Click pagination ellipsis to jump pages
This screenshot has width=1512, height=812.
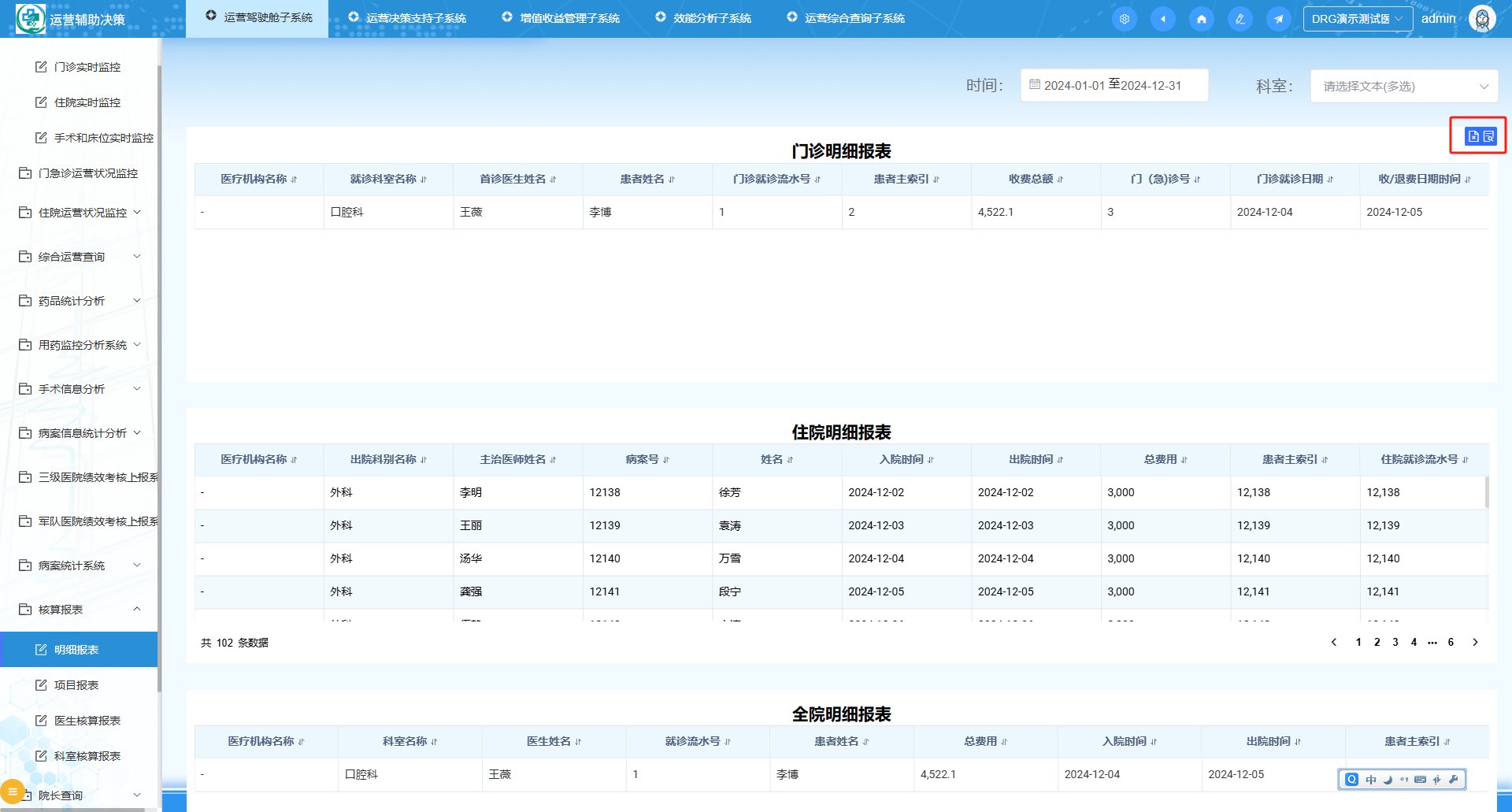pos(1432,643)
